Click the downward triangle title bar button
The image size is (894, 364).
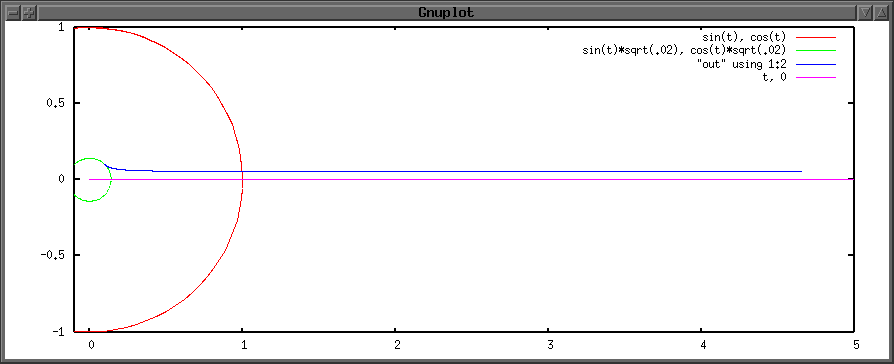pos(865,12)
